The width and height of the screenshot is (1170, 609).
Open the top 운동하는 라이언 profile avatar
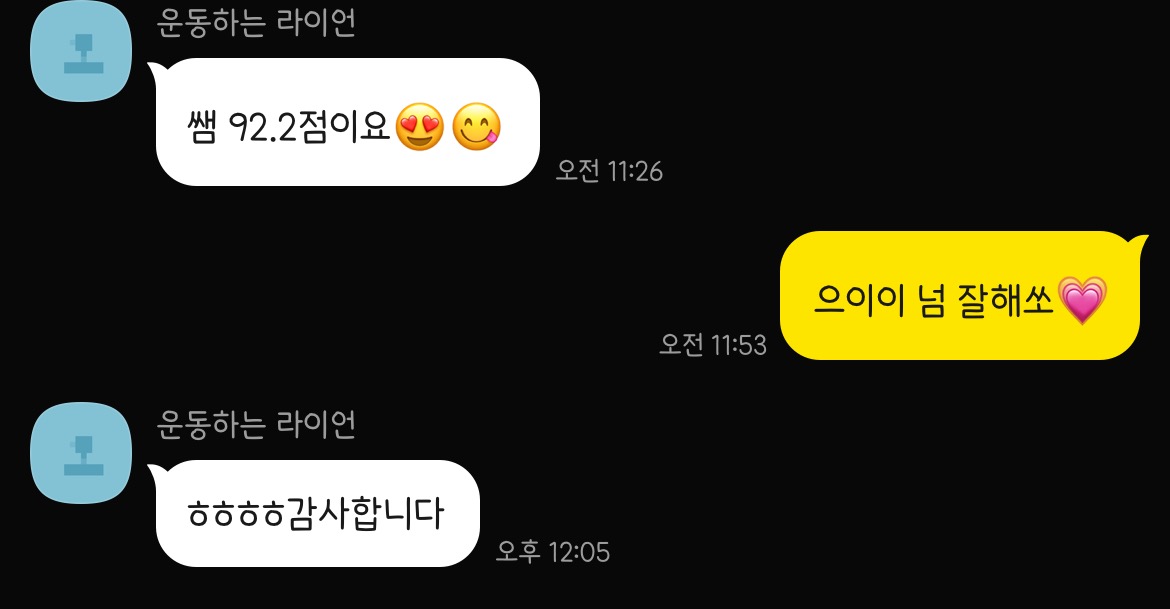(x=81, y=51)
